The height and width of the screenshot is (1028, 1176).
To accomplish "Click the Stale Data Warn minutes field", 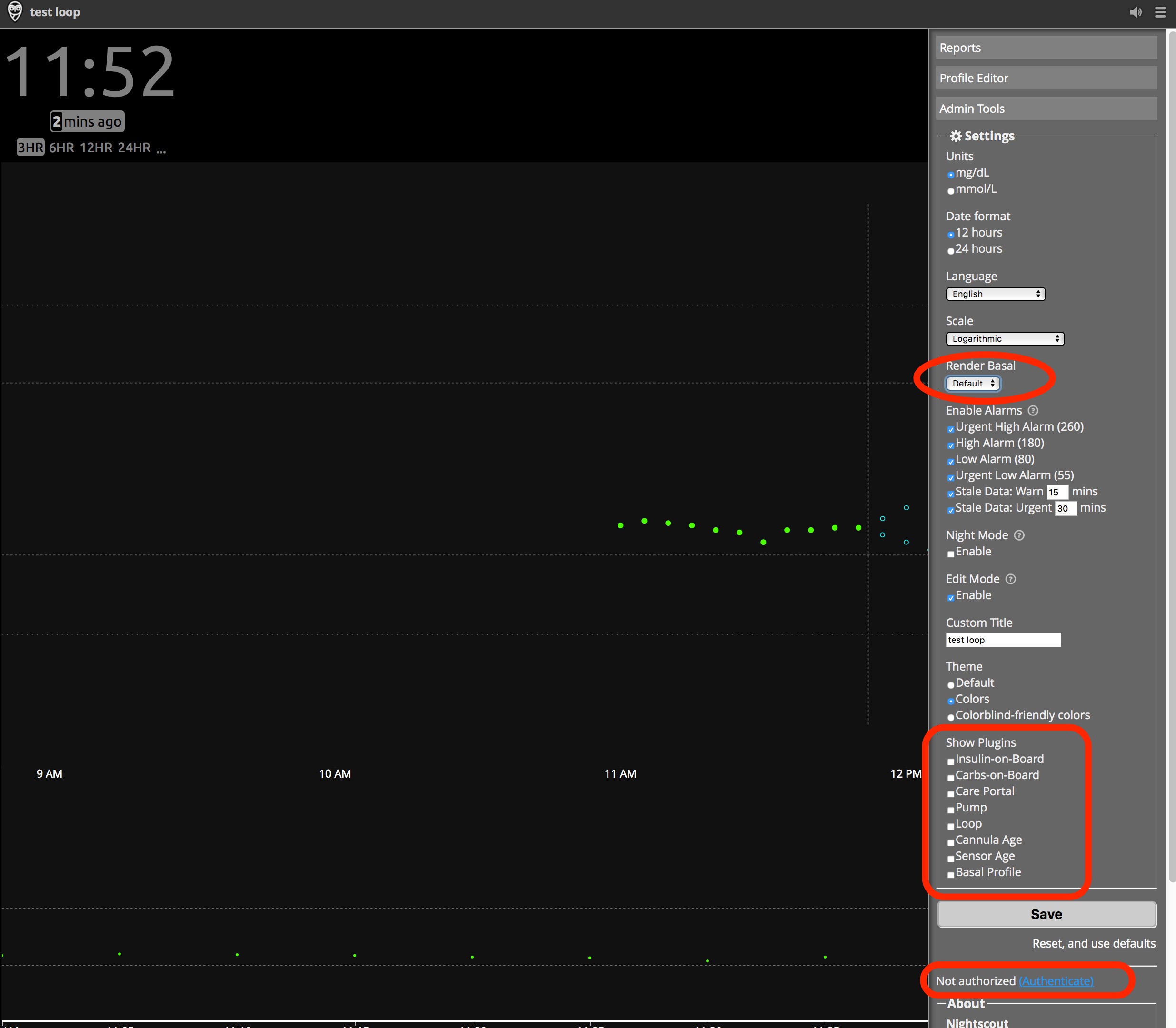I will click(x=1057, y=492).
